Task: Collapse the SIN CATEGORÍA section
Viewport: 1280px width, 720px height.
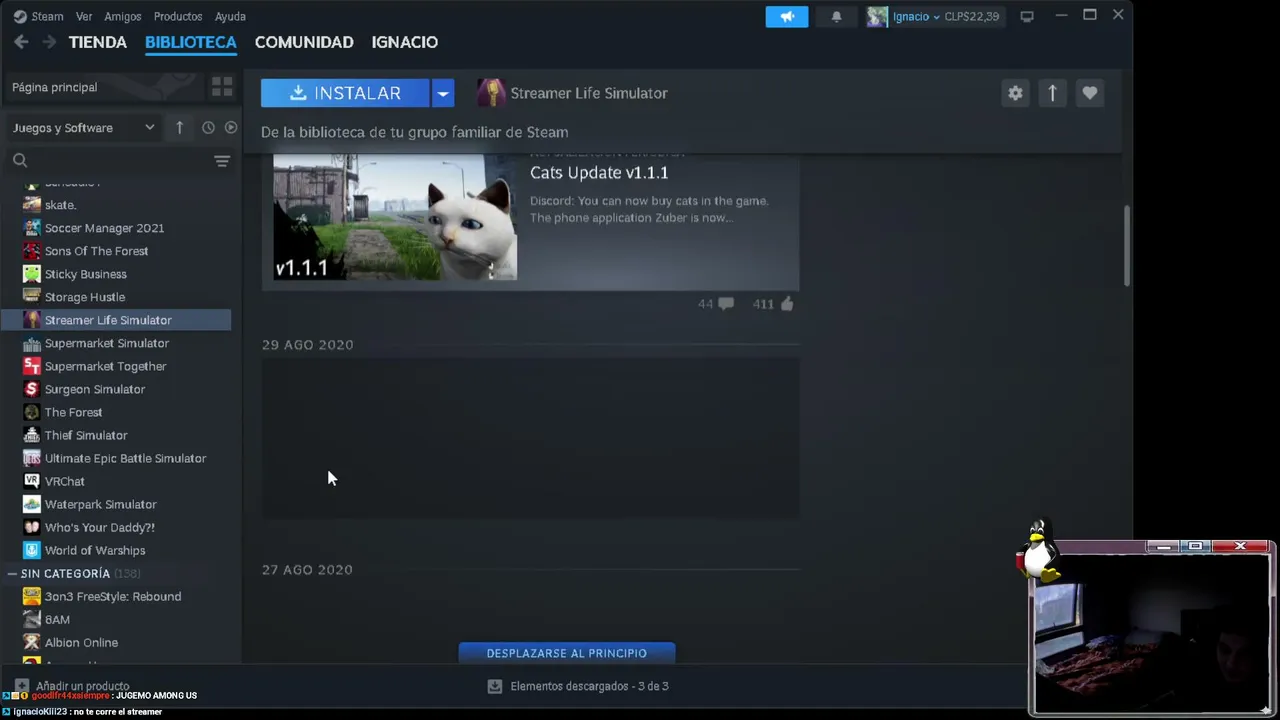Action: pyautogui.click(x=12, y=573)
